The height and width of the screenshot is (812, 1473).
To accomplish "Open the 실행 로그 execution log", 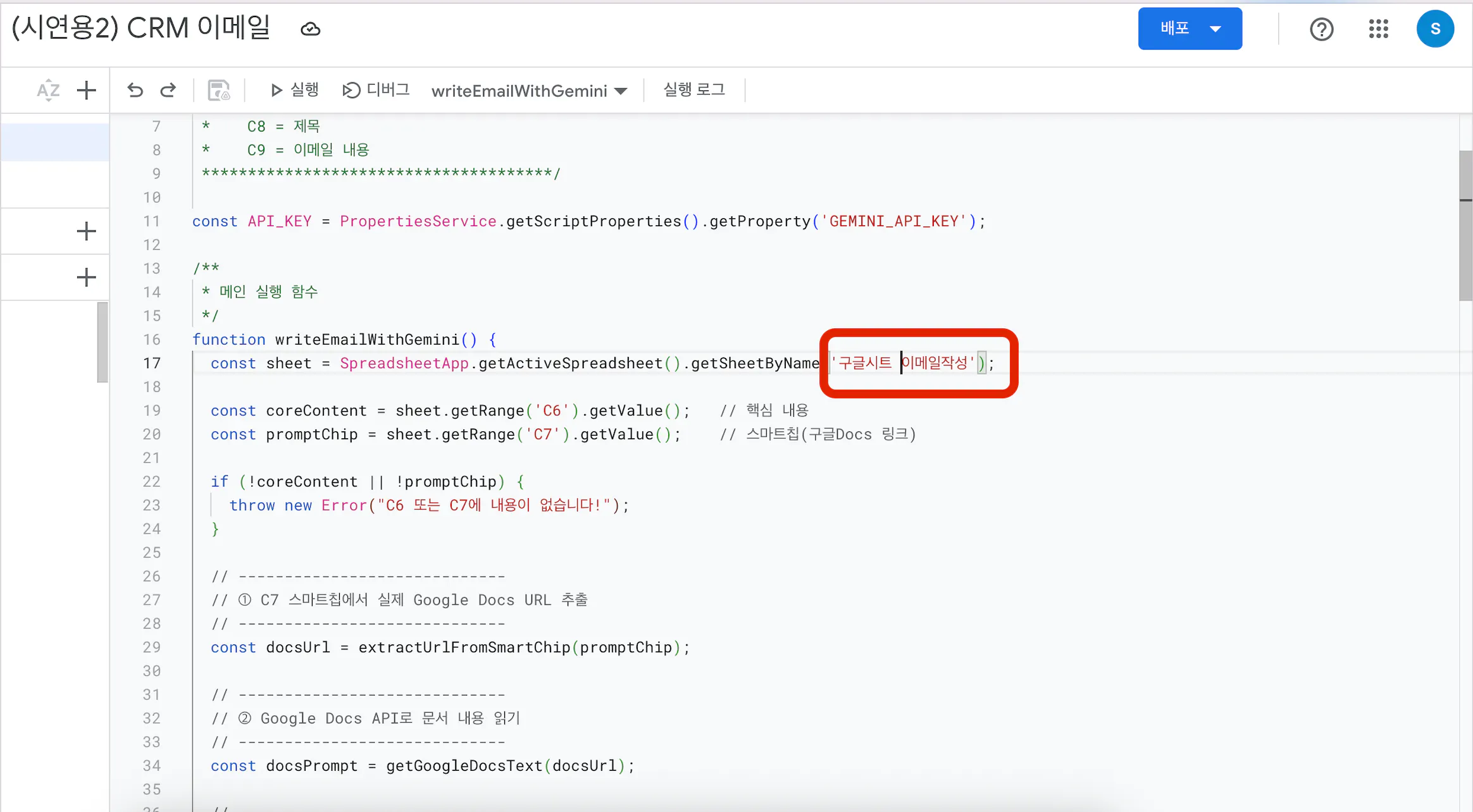I will click(694, 90).
